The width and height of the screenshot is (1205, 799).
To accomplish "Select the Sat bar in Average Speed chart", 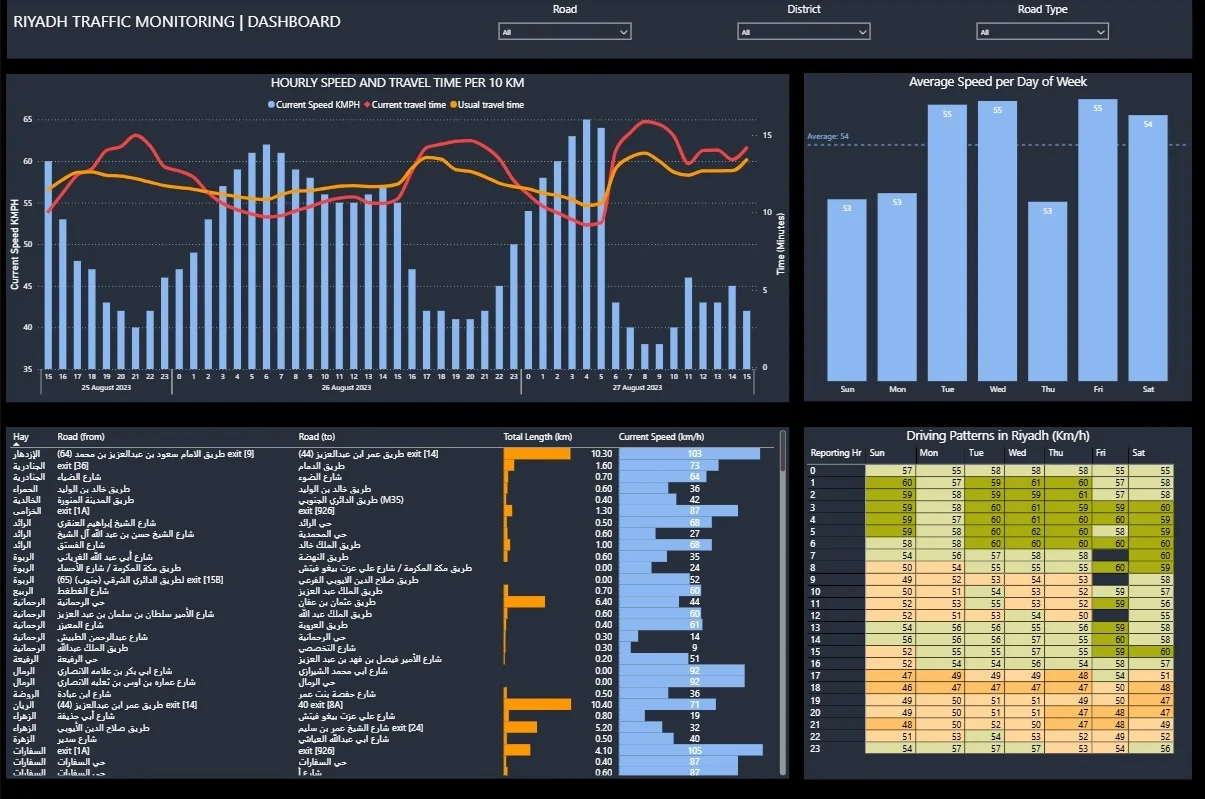I will coord(1148,248).
